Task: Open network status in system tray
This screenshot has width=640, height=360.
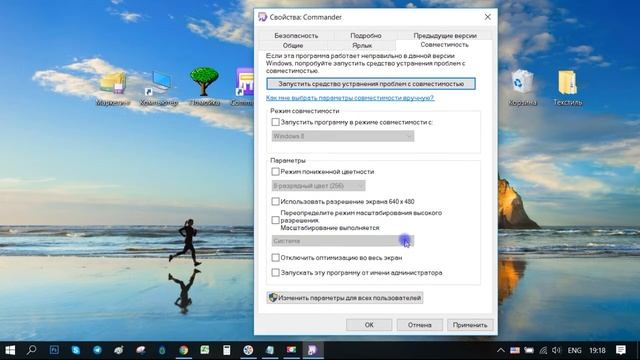Action: pyautogui.click(x=543, y=350)
